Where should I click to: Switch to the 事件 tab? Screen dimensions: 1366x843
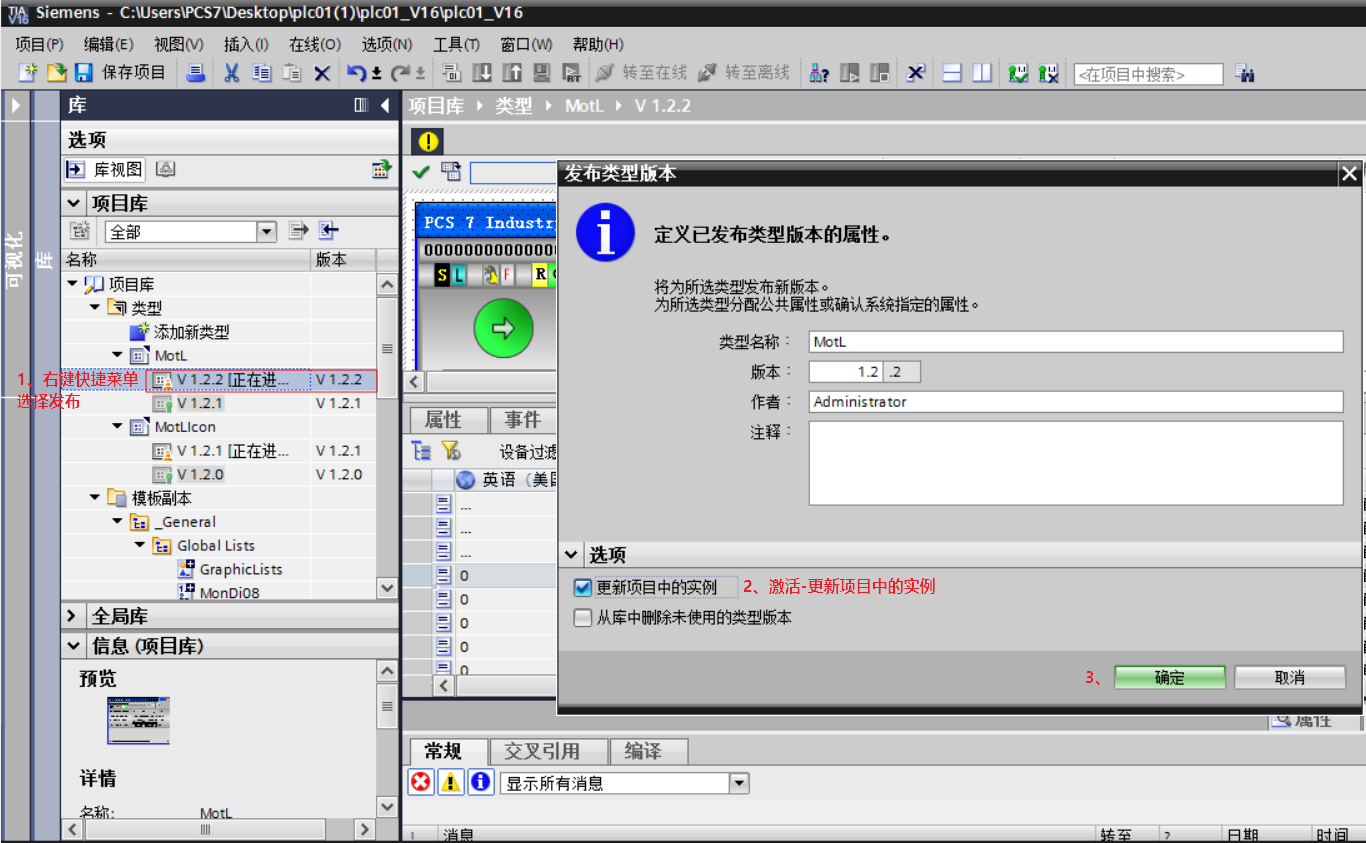tap(522, 420)
